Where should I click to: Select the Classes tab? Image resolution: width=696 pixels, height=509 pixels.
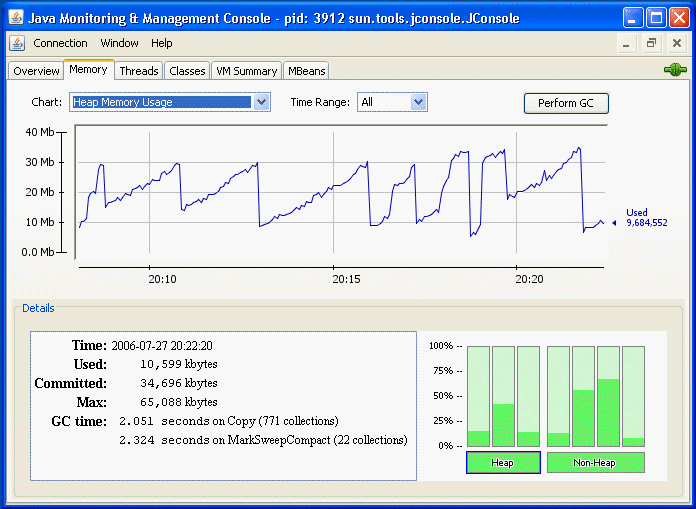point(187,71)
